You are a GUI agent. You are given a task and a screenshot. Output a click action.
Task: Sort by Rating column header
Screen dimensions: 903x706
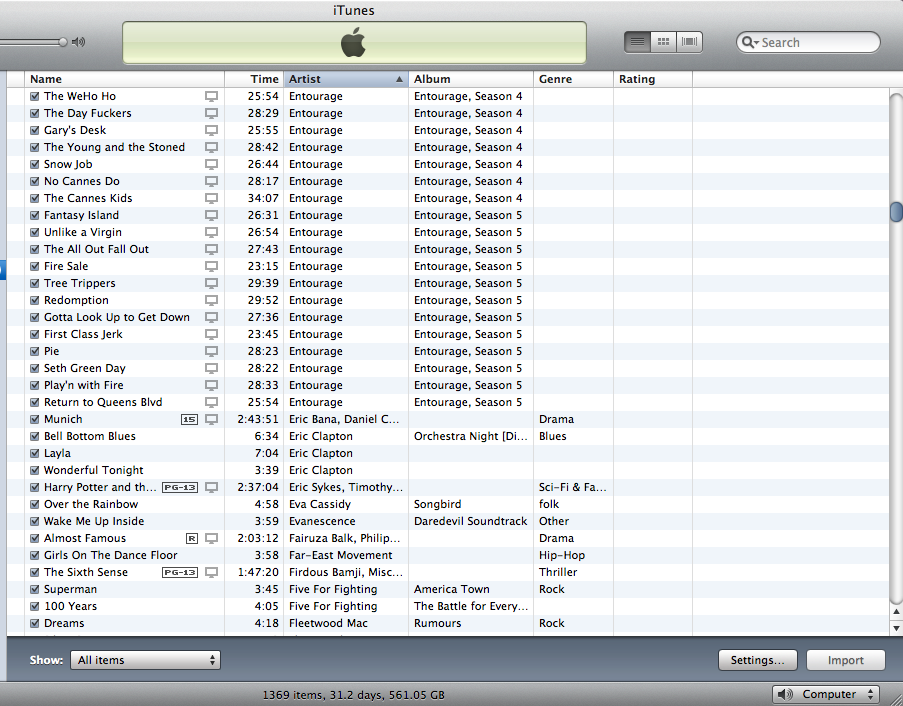pos(653,79)
